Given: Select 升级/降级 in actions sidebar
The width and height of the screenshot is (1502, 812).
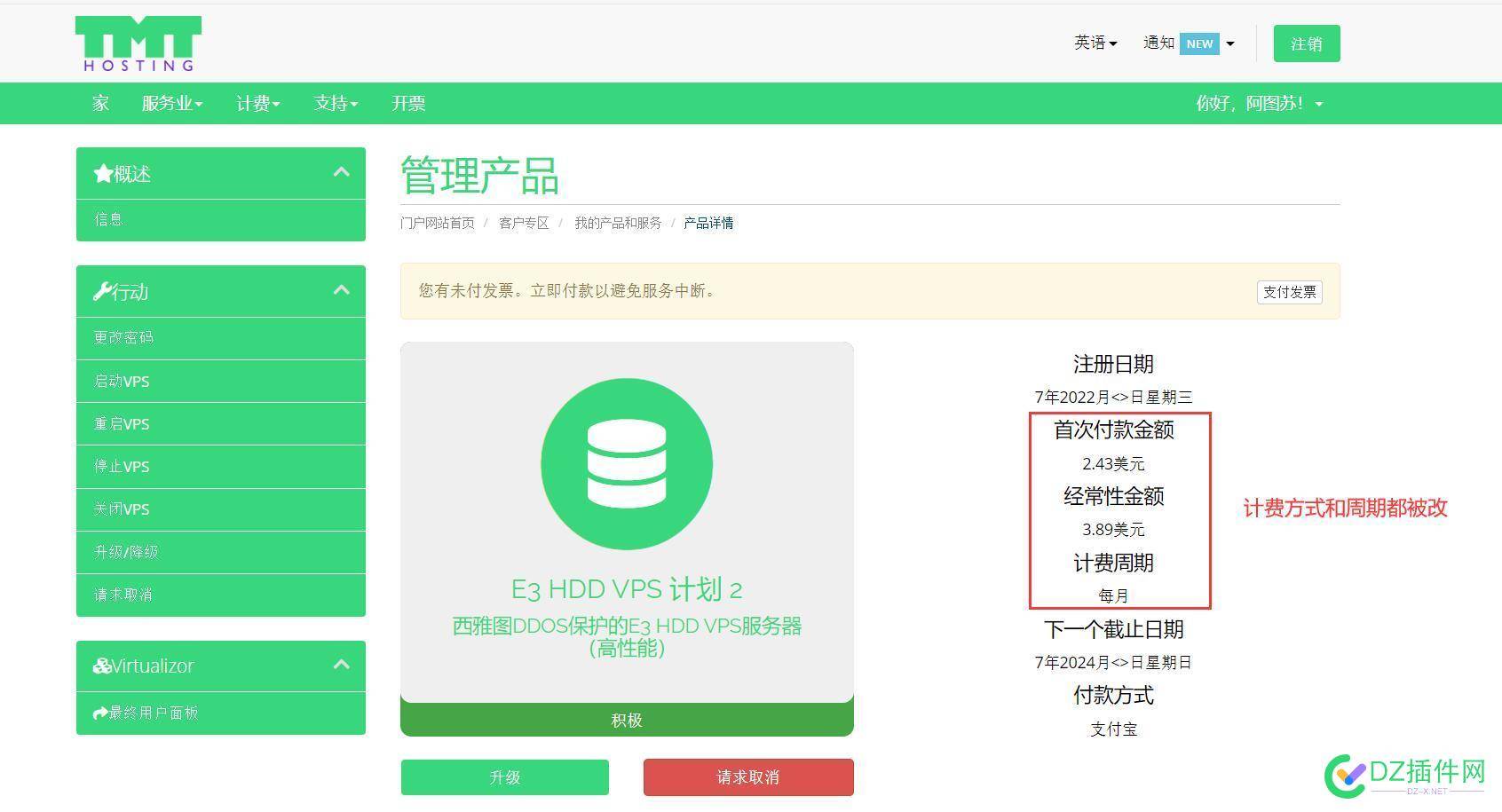Looking at the screenshot, I should (221, 551).
